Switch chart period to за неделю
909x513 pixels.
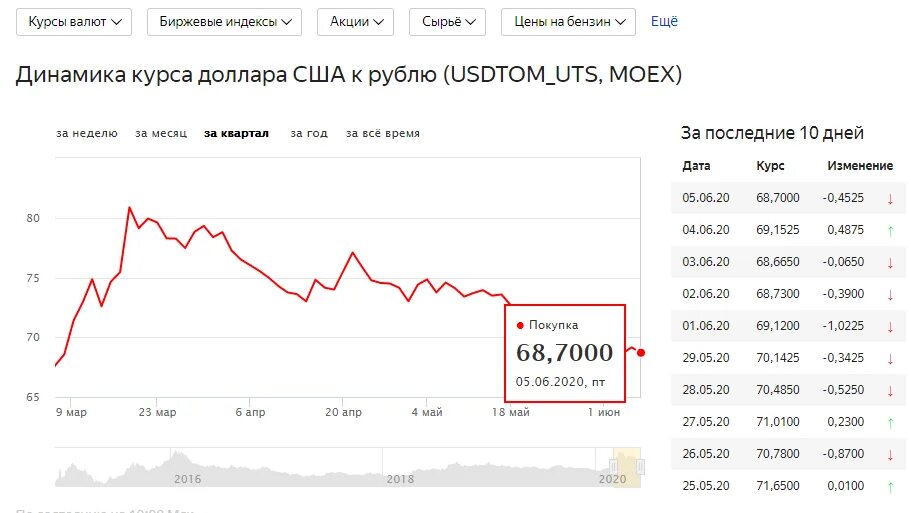pyautogui.click(x=87, y=133)
